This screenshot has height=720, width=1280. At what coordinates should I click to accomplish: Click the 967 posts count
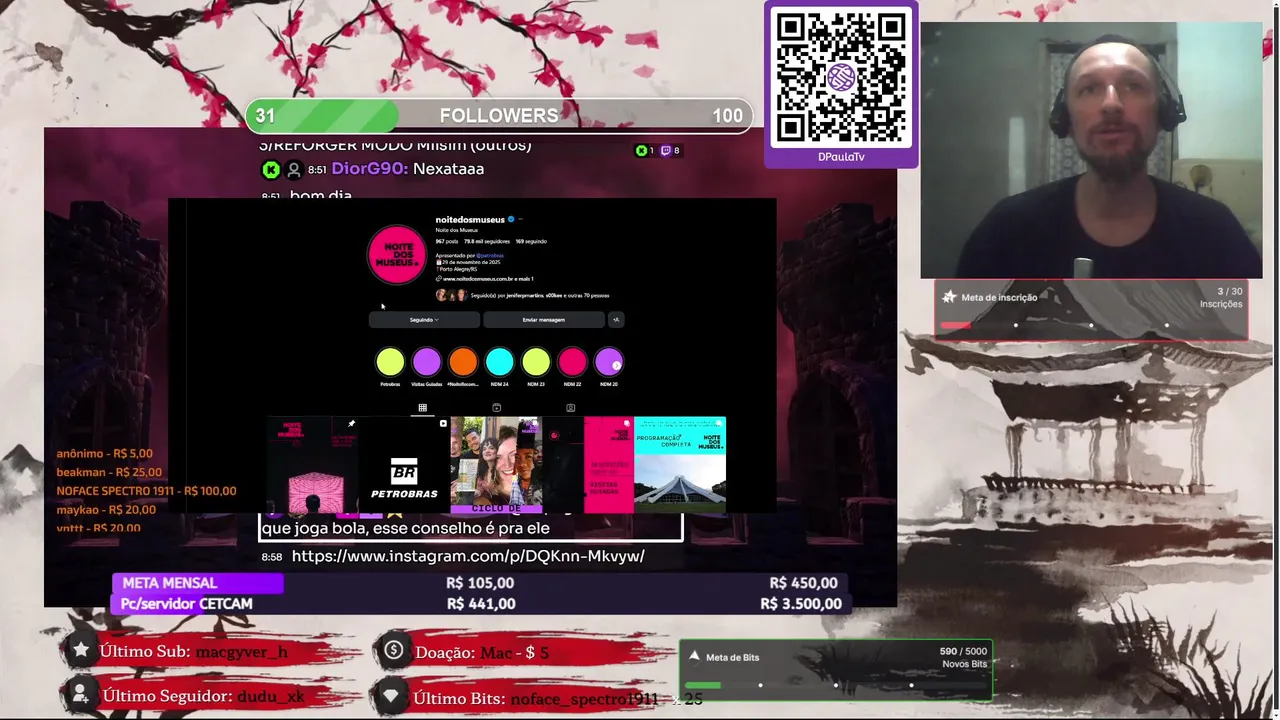click(447, 241)
